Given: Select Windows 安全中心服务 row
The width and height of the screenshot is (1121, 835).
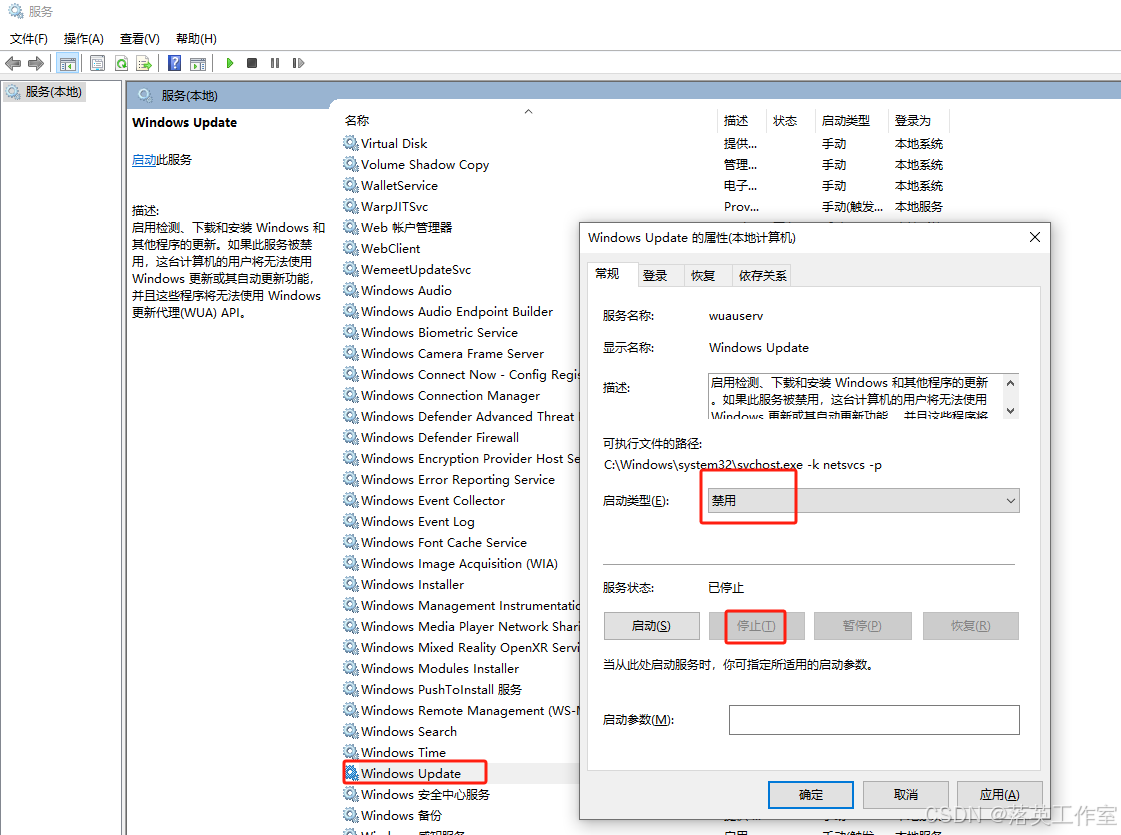Looking at the screenshot, I should tap(425, 794).
